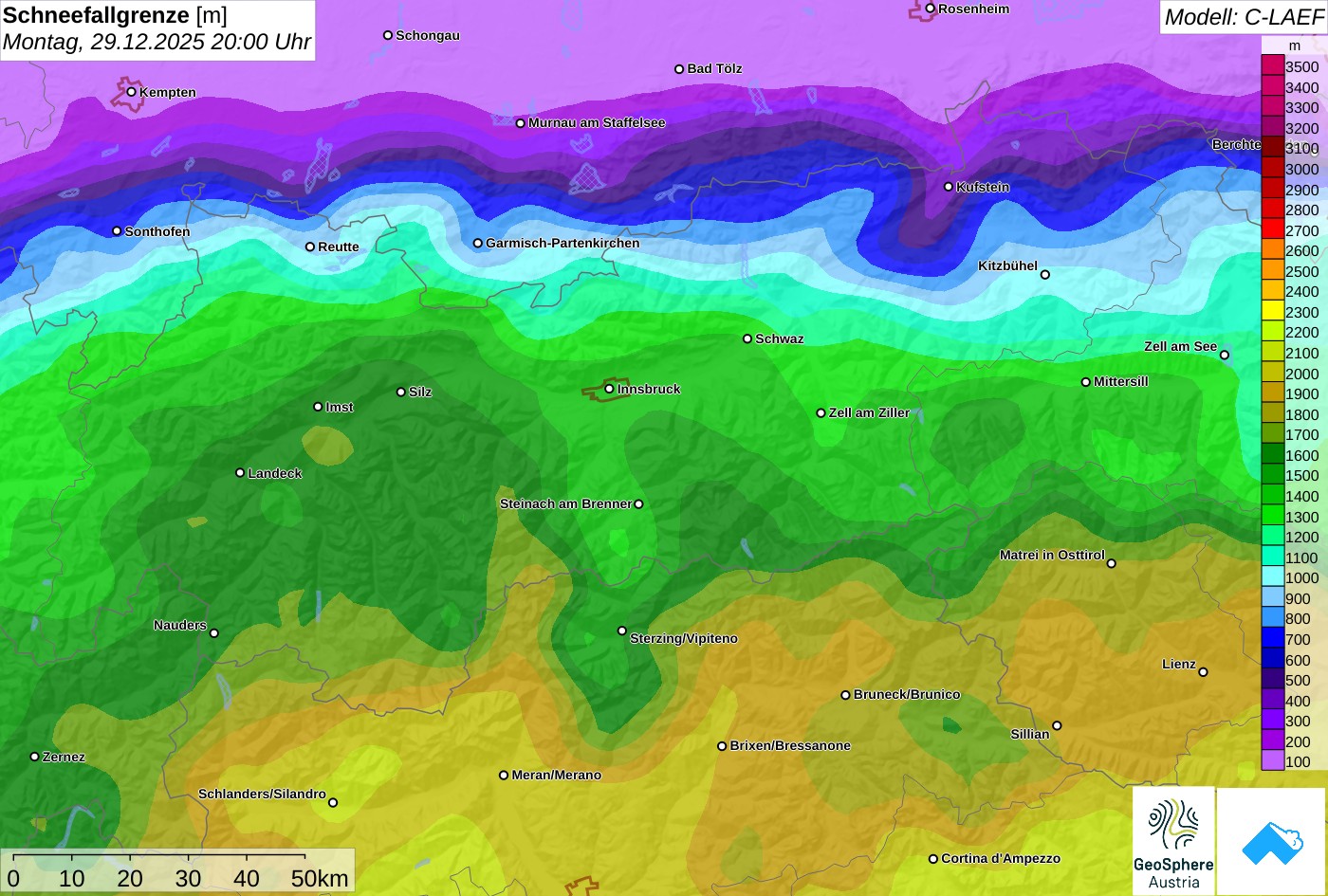The width and height of the screenshot is (1328, 896).
Task: Click the Sonthofen location dot
Action: point(117,231)
